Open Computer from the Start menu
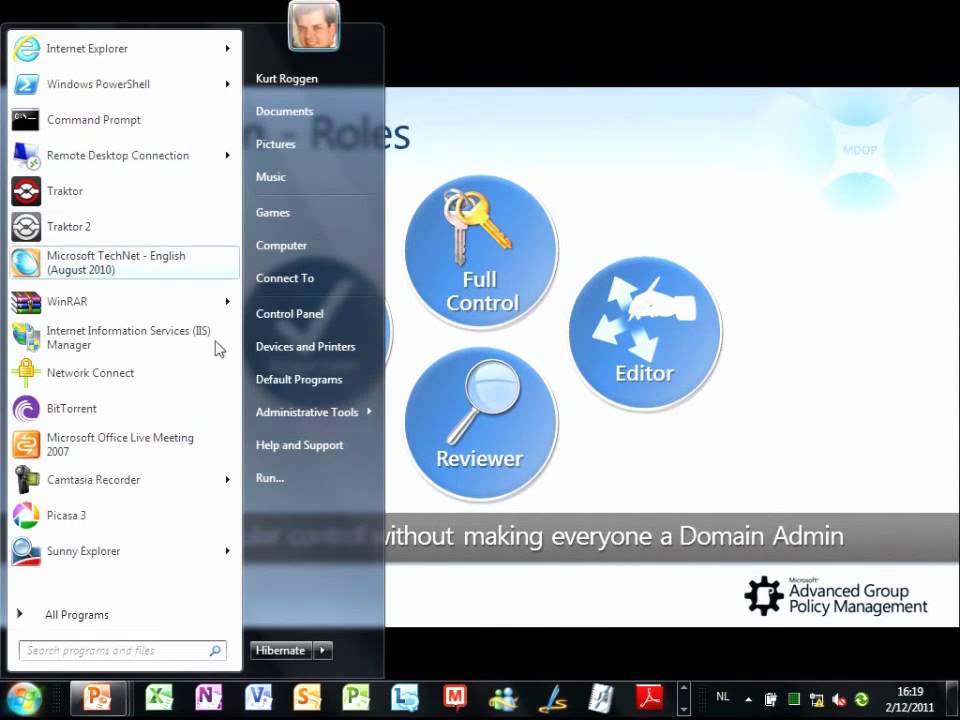The width and height of the screenshot is (960, 720). [x=282, y=246]
